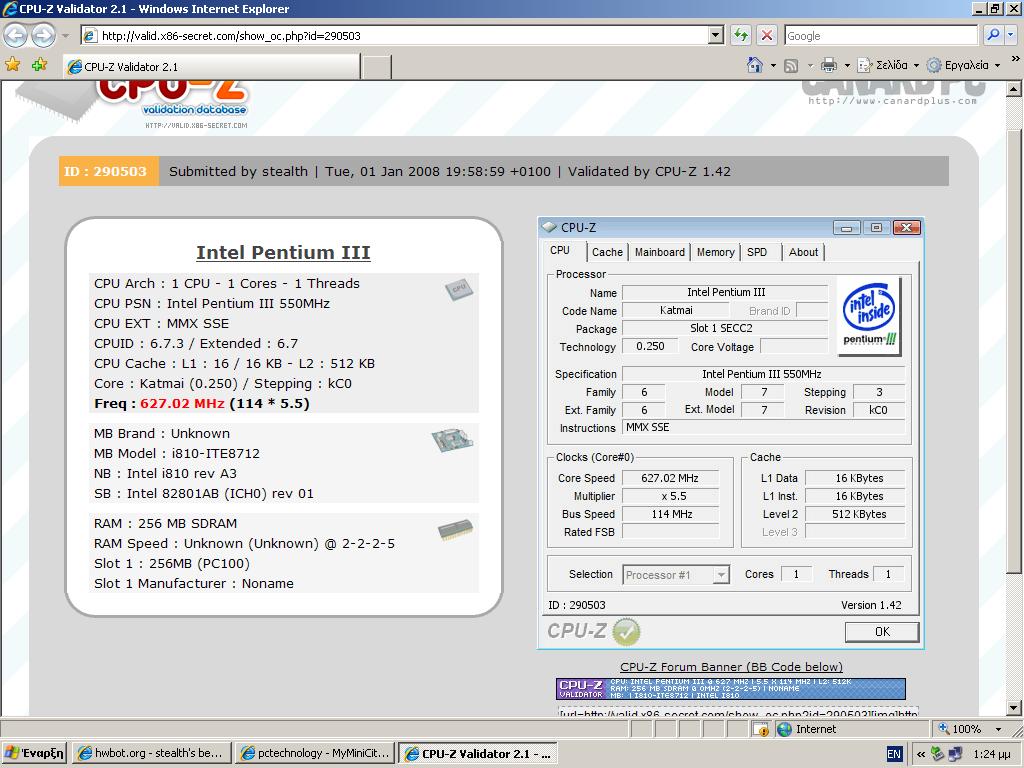Click the CPU-Z validation database logo
Screen dimensions: 1024x768
(x=172, y=104)
